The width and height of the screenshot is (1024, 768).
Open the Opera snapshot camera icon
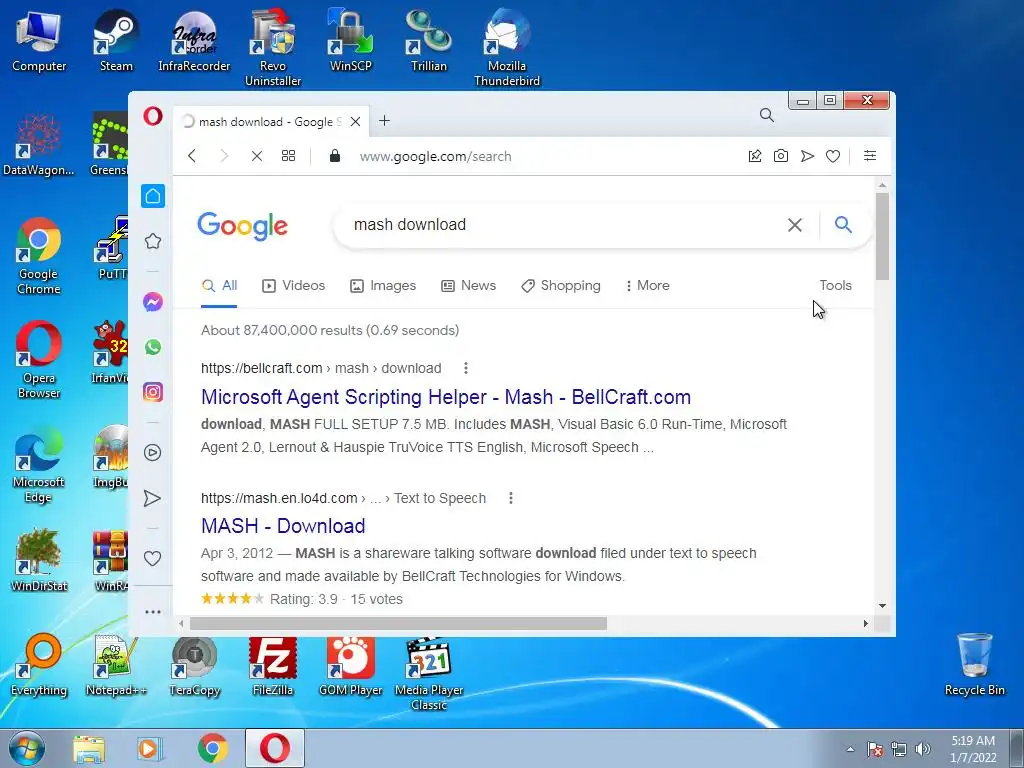780,155
